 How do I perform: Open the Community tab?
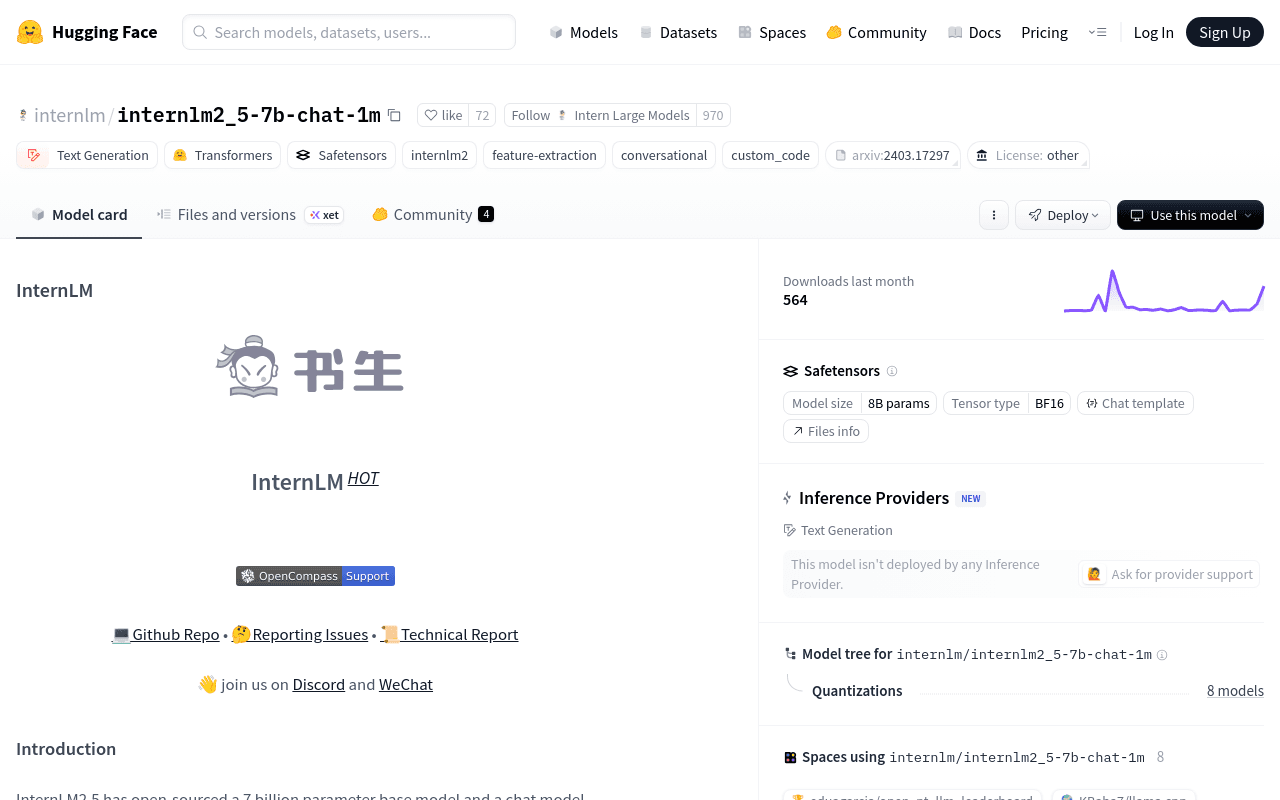[432, 214]
